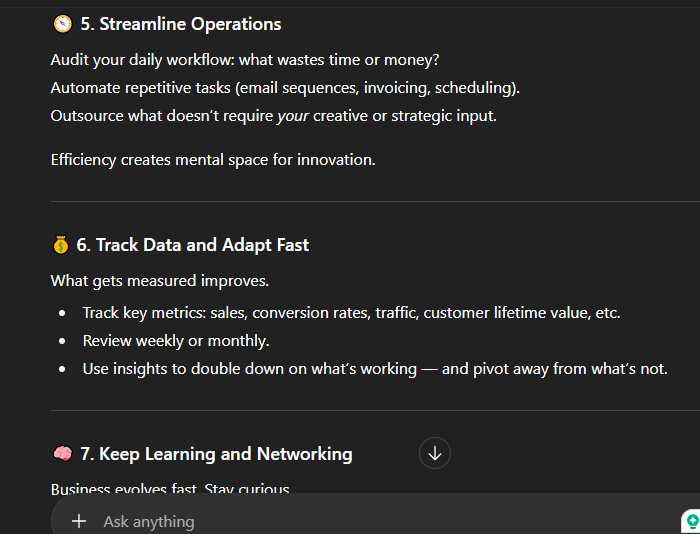Click the "Use insights to double down" bullet
The width and height of the screenshot is (700, 534).
point(375,369)
